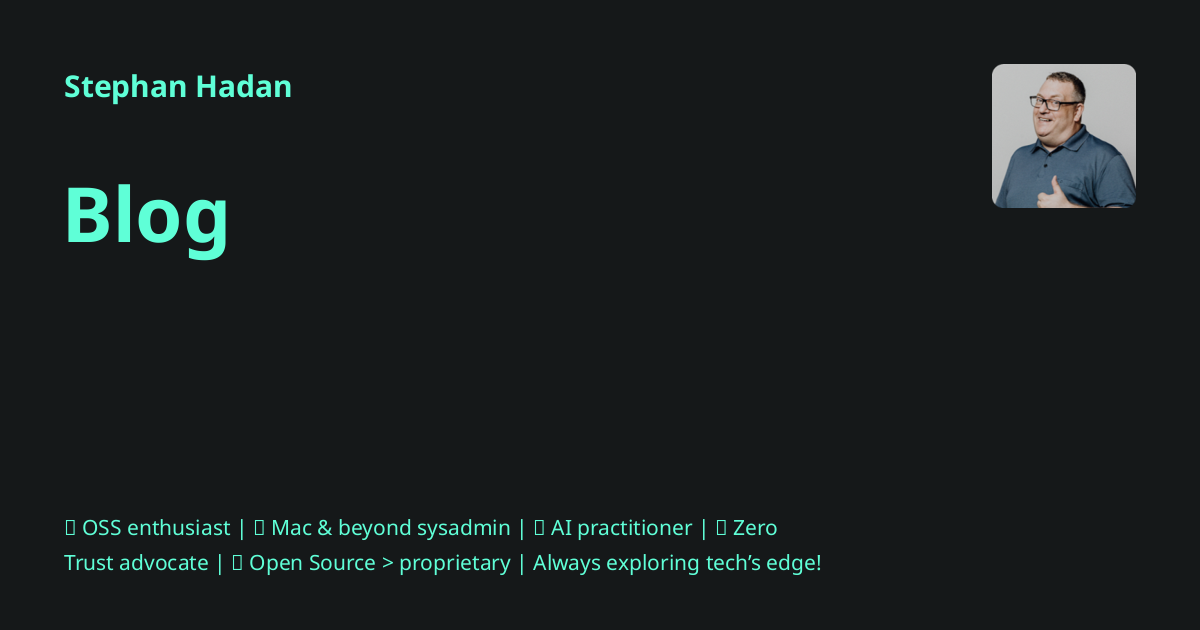This screenshot has width=1200, height=630.
Task: Select the emoji icon before Open Source
Action: tap(237, 563)
